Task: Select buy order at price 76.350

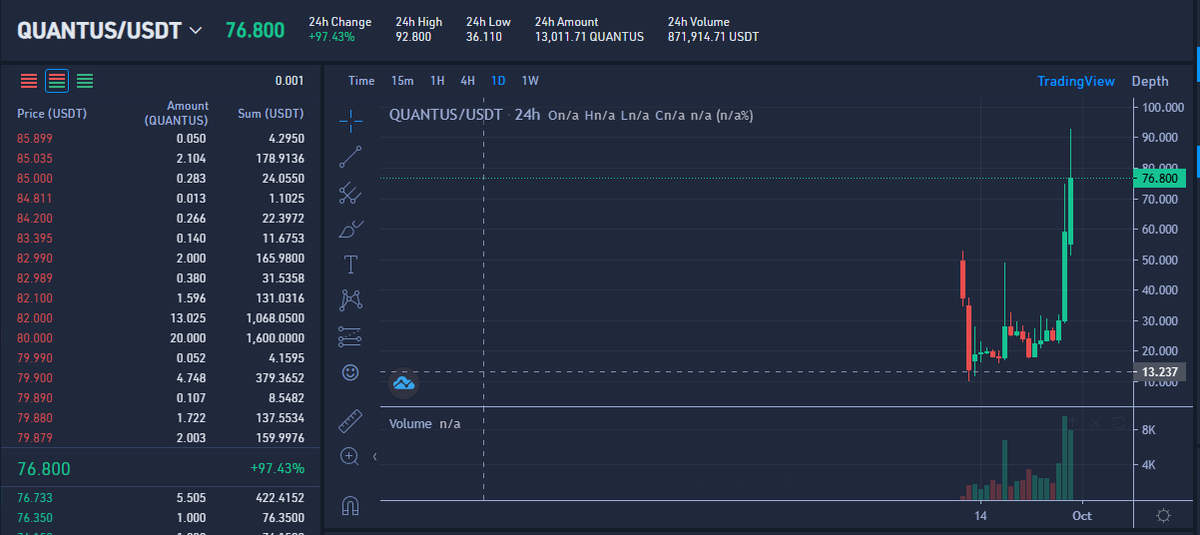Action: 160,516
